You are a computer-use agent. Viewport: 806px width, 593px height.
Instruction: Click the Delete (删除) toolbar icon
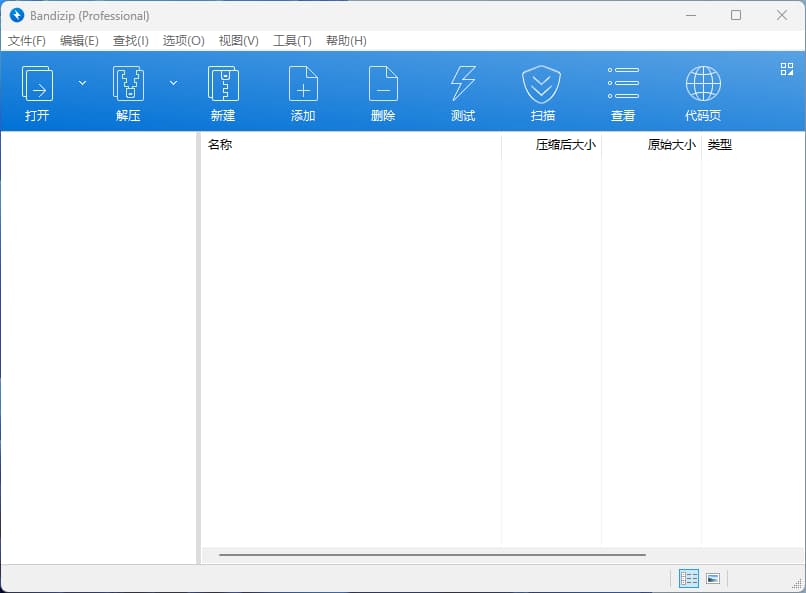[383, 85]
